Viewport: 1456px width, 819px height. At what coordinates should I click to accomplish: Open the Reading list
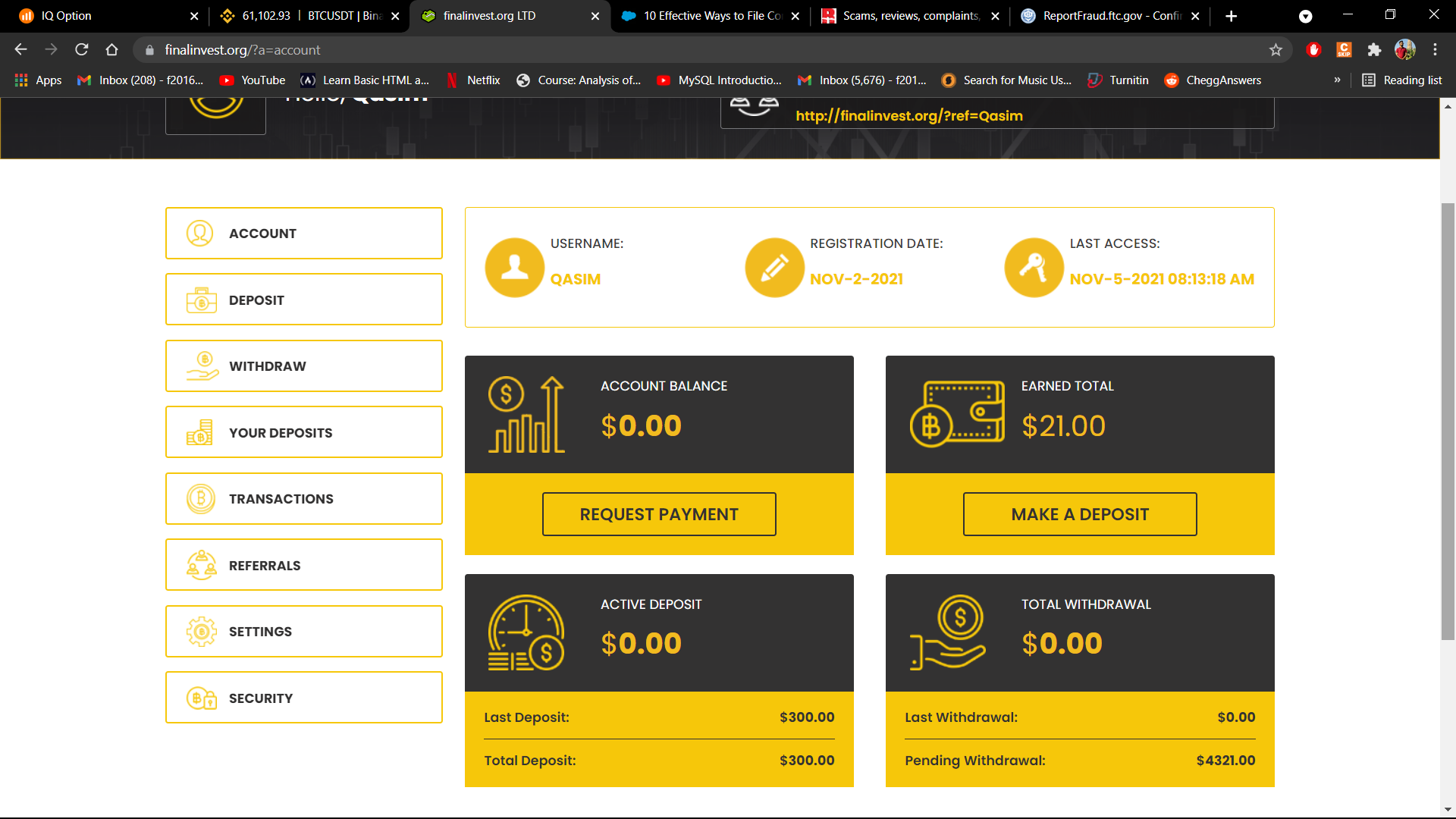point(1402,80)
